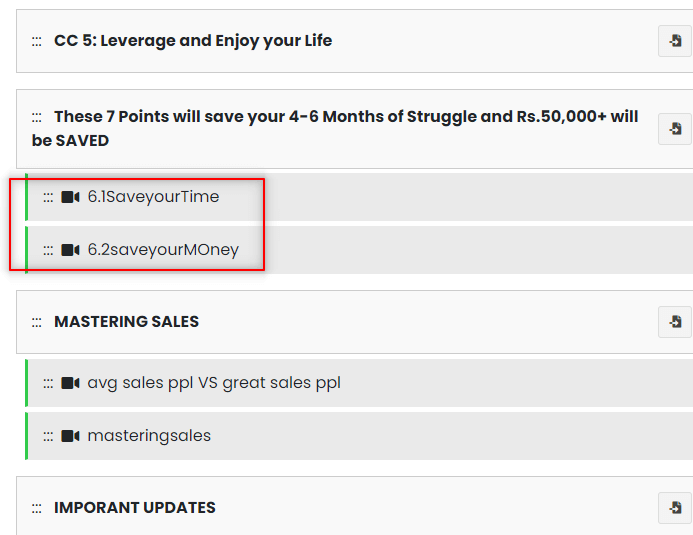Viewport: 693px width, 535px height.
Task: Collapse the MASTERING SALES section title
Action: pyautogui.click(x=126, y=322)
